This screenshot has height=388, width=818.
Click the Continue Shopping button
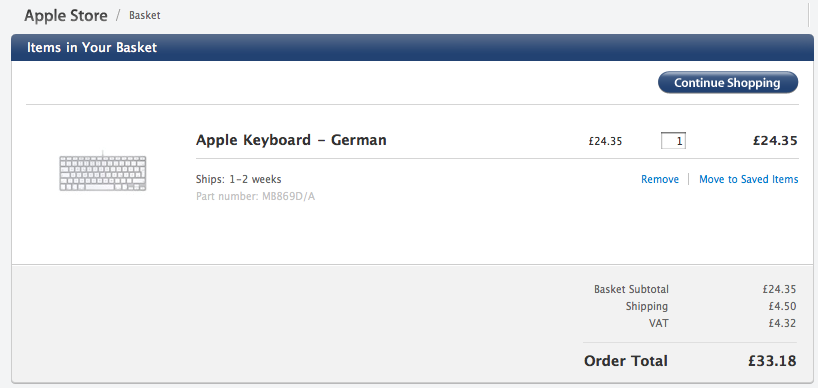click(728, 82)
